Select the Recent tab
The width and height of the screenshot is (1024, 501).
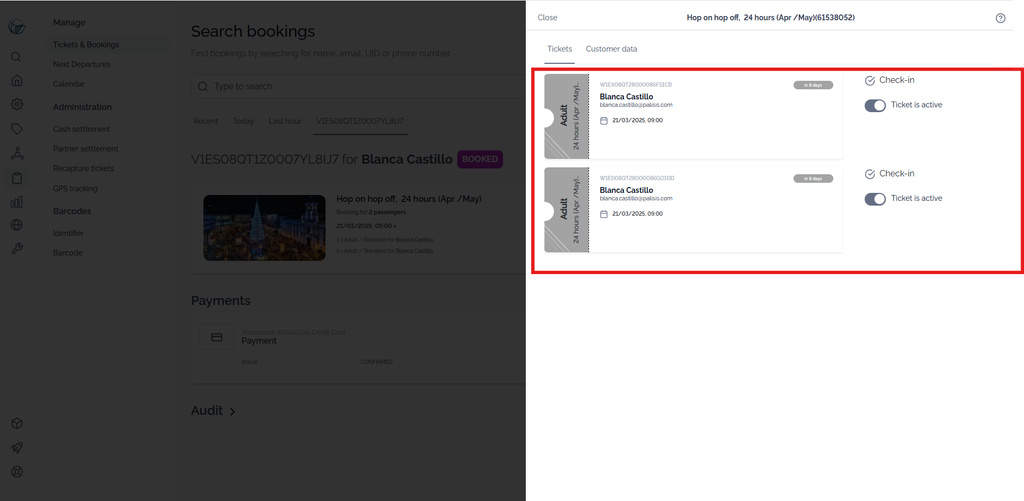206,121
